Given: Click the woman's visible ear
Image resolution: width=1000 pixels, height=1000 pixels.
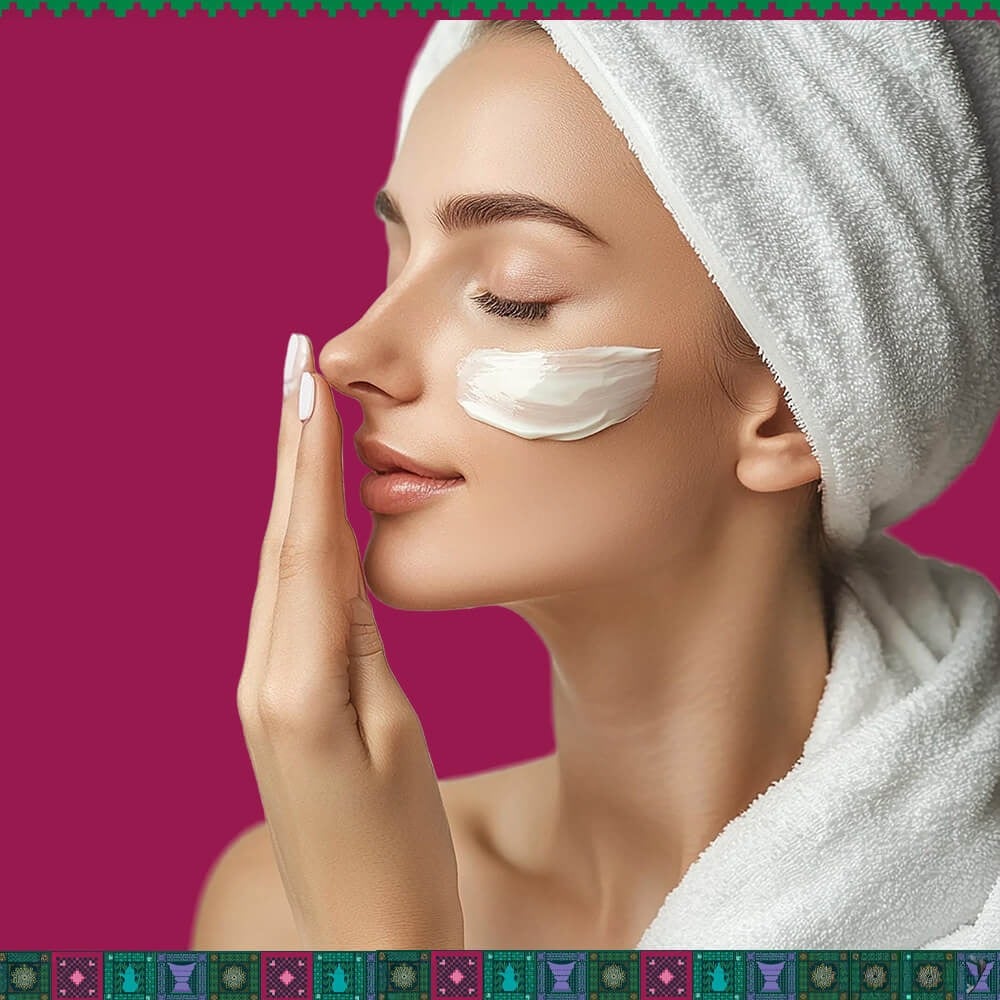Looking at the screenshot, I should click(773, 440).
